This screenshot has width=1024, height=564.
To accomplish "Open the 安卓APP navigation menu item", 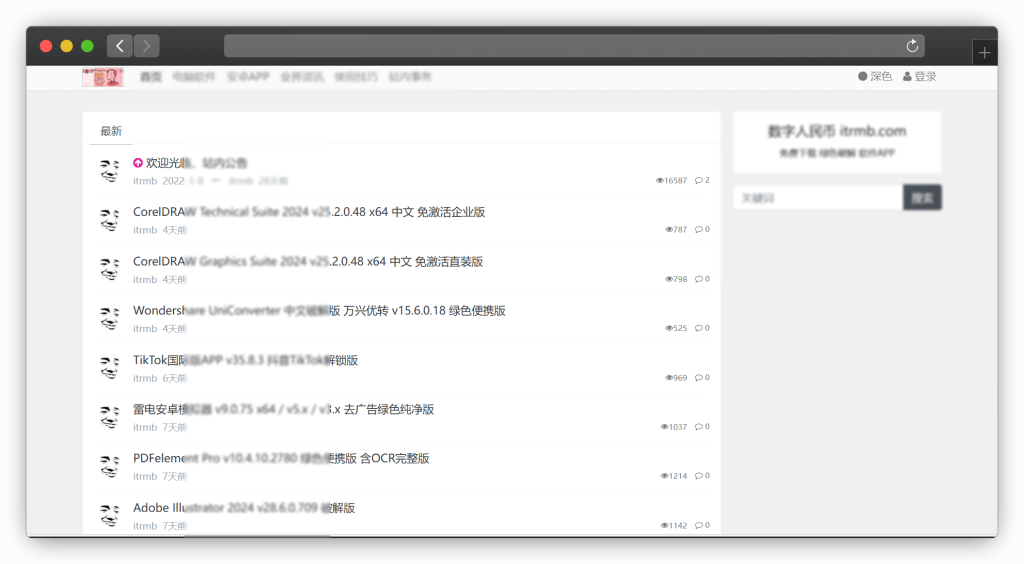I will click(x=248, y=76).
